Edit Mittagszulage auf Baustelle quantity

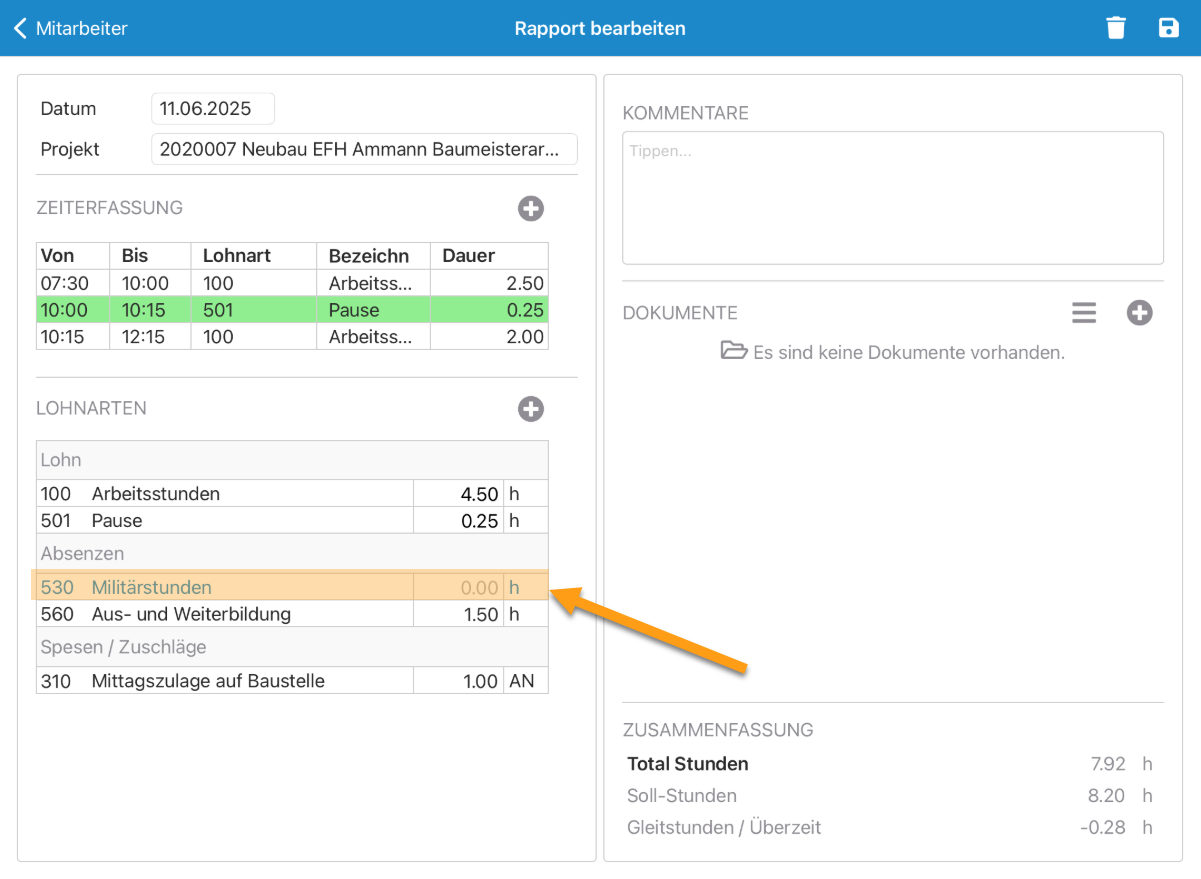click(x=459, y=681)
